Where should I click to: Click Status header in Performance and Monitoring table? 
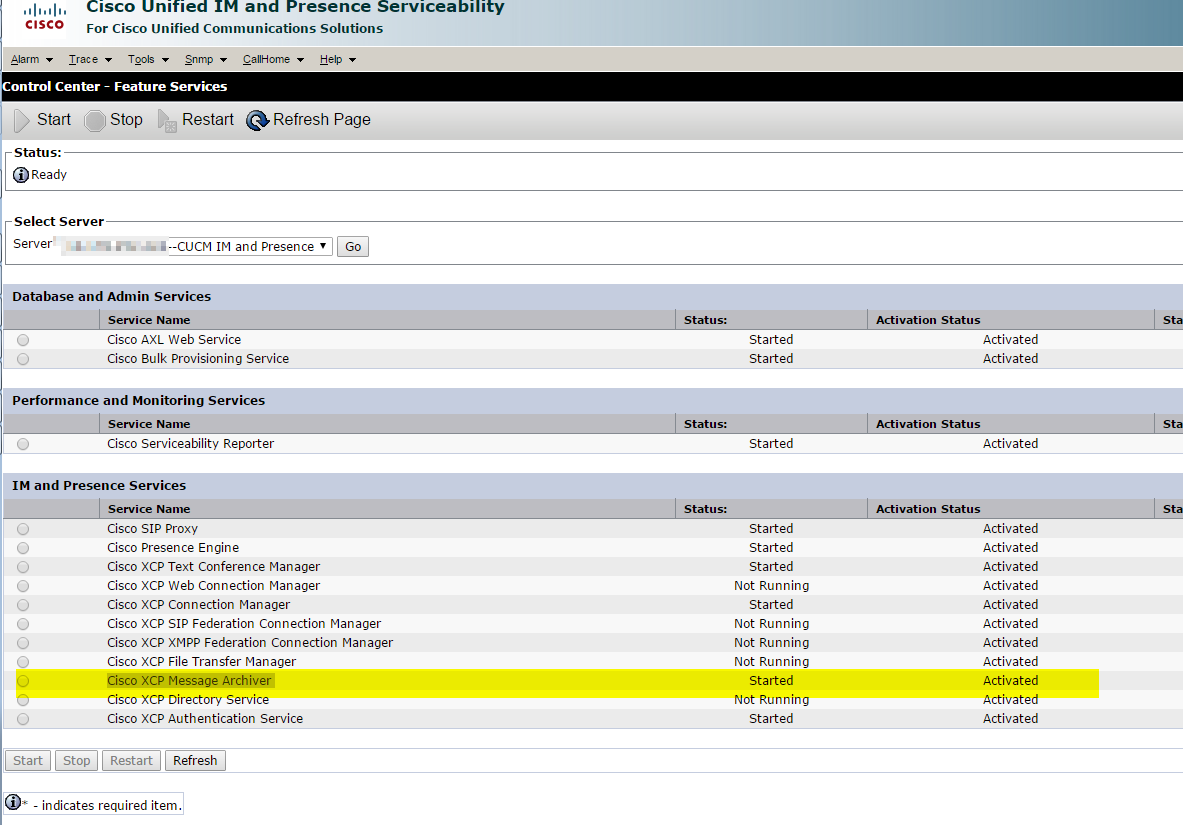(705, 424)
